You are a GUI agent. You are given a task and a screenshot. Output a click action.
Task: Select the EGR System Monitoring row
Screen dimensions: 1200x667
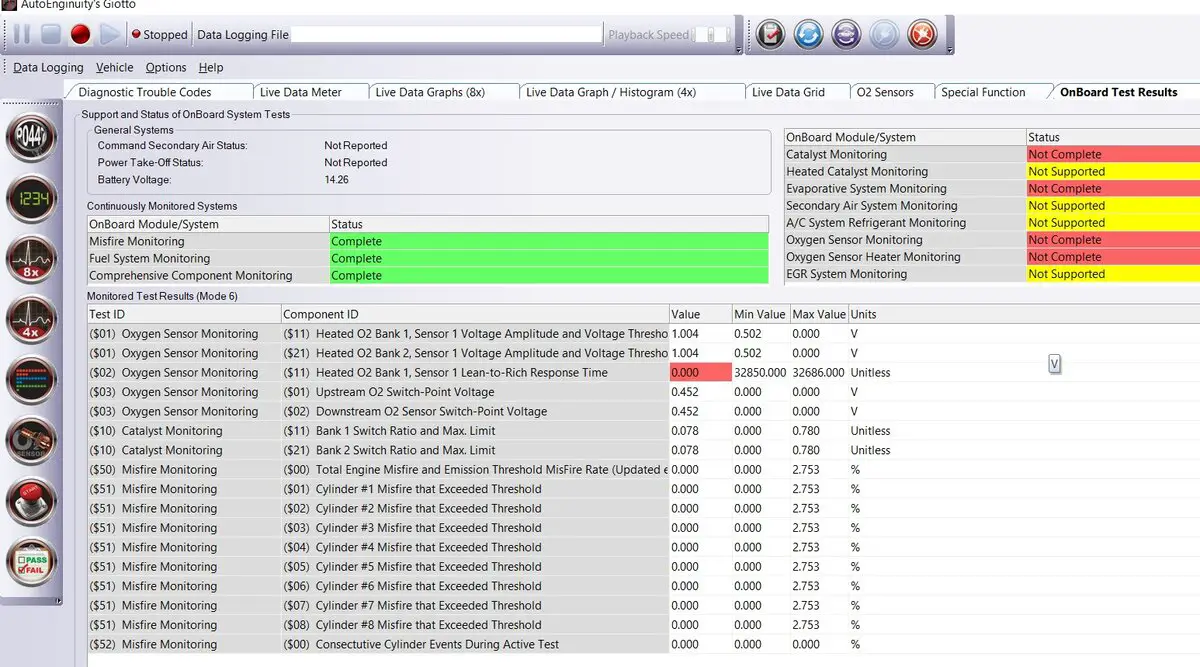click(992, 273)
